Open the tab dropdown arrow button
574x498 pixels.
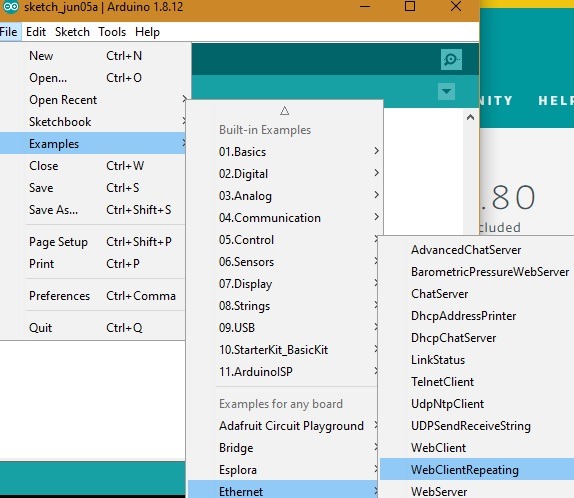446,91
